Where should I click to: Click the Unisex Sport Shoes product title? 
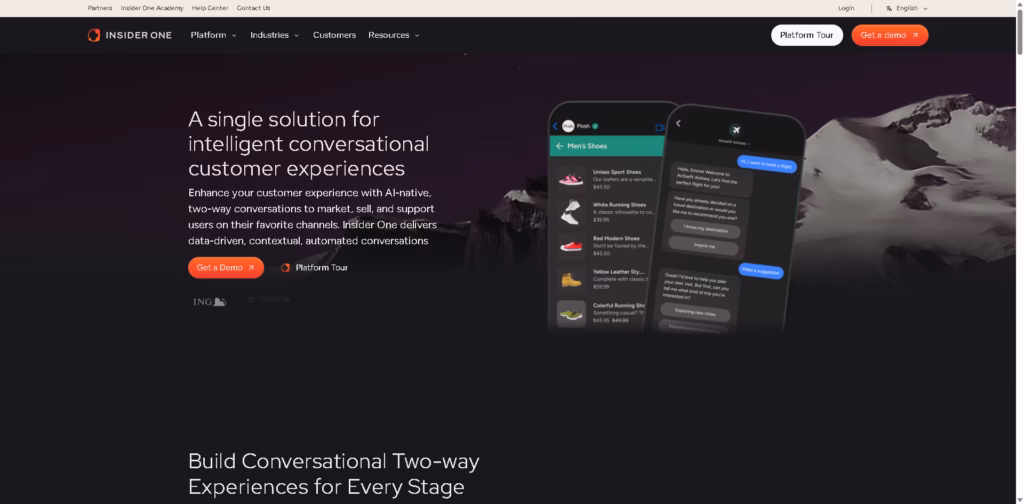point(616,172)
